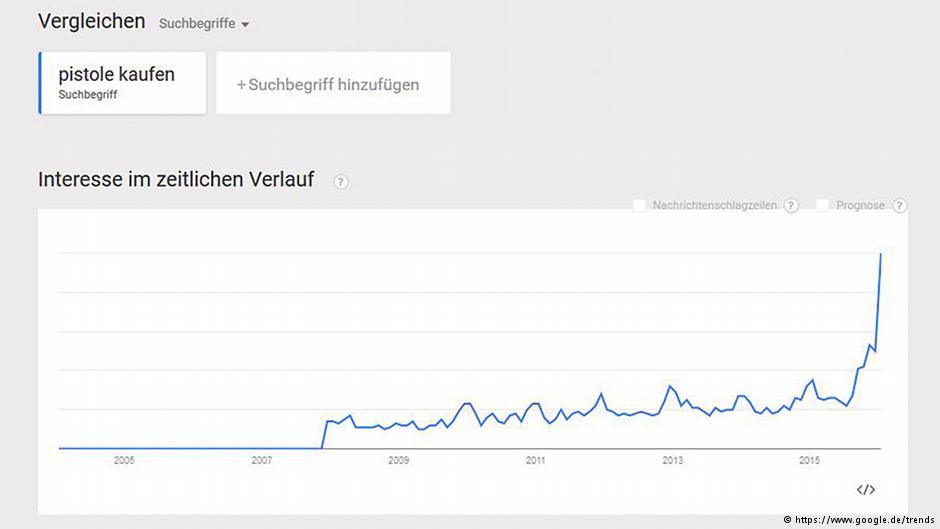This screenshot has width=940, height=529.
Task: Click the 2005 label on the timeline
Action: pyautogui.click(x=124, y=461)
